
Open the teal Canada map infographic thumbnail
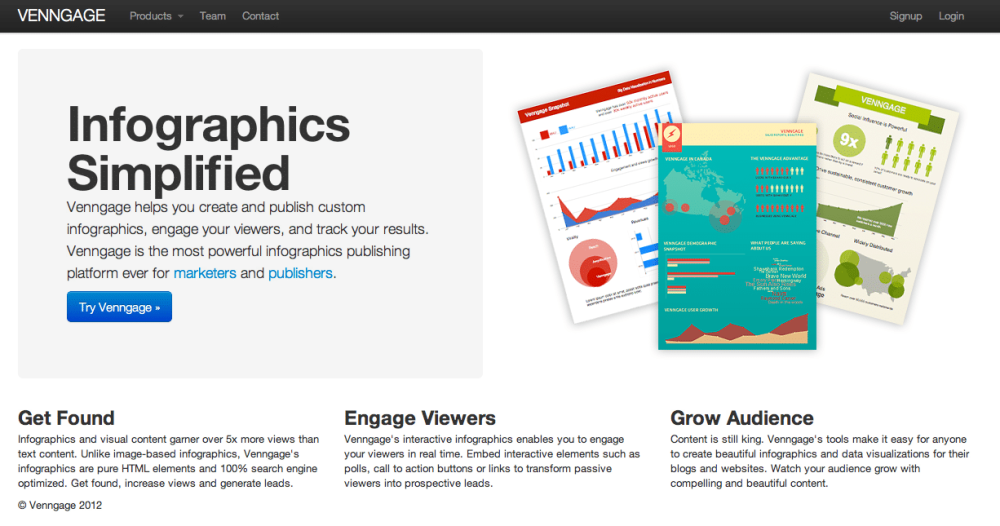point(737,237)
